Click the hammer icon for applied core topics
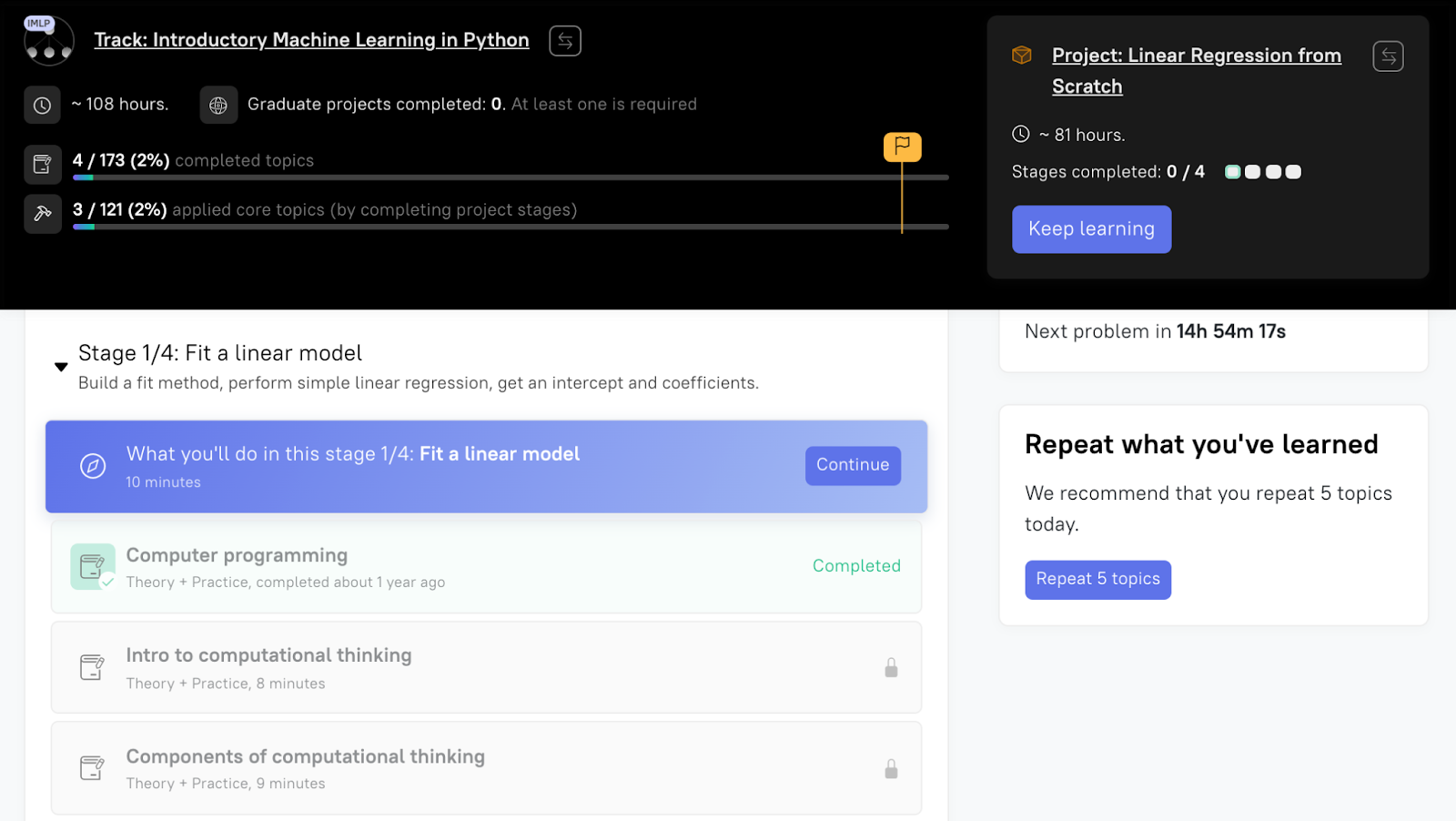This screenshot has height=821, width=1456. coord(42,214)
